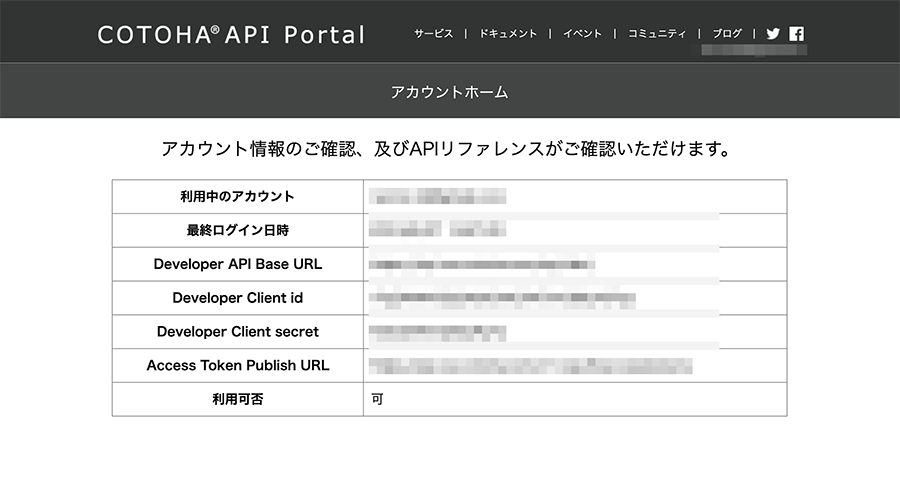Image resolution: width=900 pixels, height=477 pixels.
Task: Click the blurred Developer API Base URL value
Action: click(x=482, y=265)
